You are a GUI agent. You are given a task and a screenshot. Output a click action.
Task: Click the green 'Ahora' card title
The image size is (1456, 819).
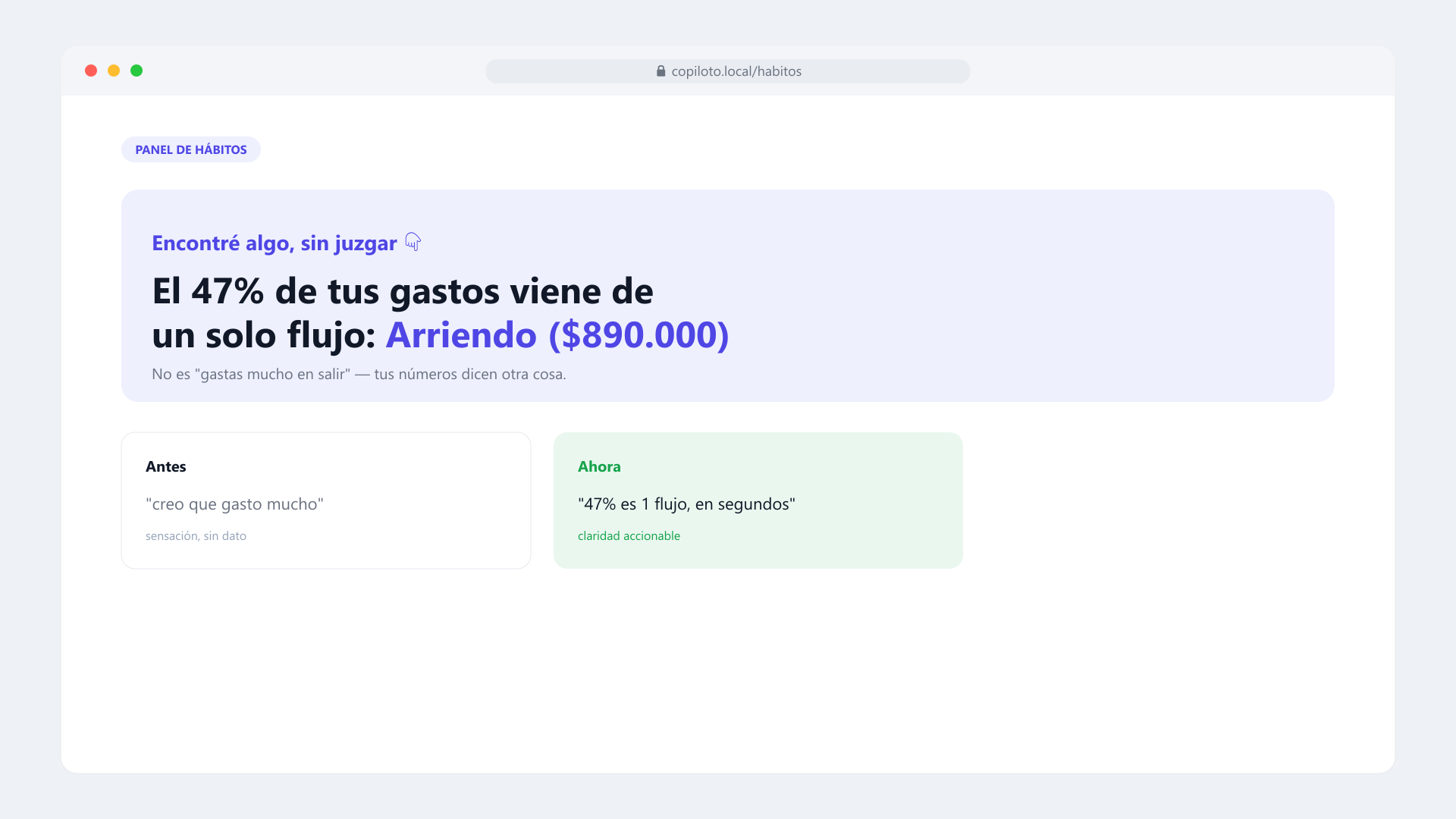pyautogui.click(x=599, y=466)
